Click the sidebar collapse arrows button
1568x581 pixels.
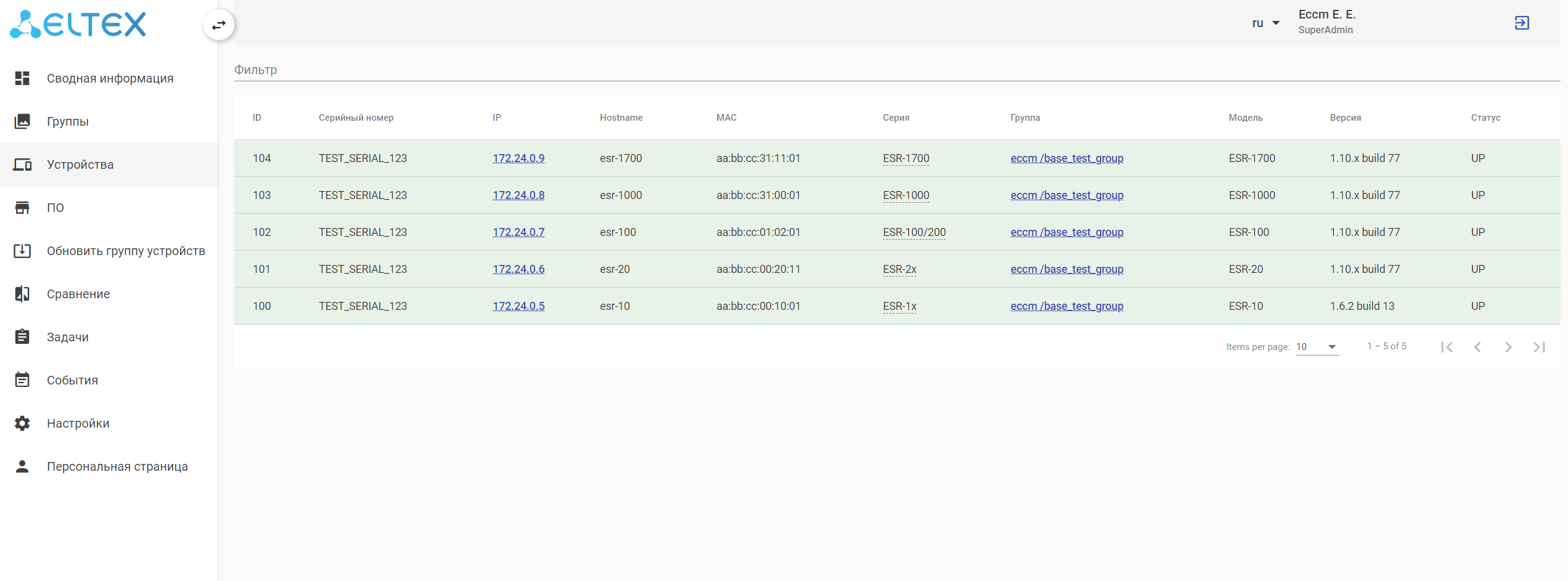tap(219, 25)
